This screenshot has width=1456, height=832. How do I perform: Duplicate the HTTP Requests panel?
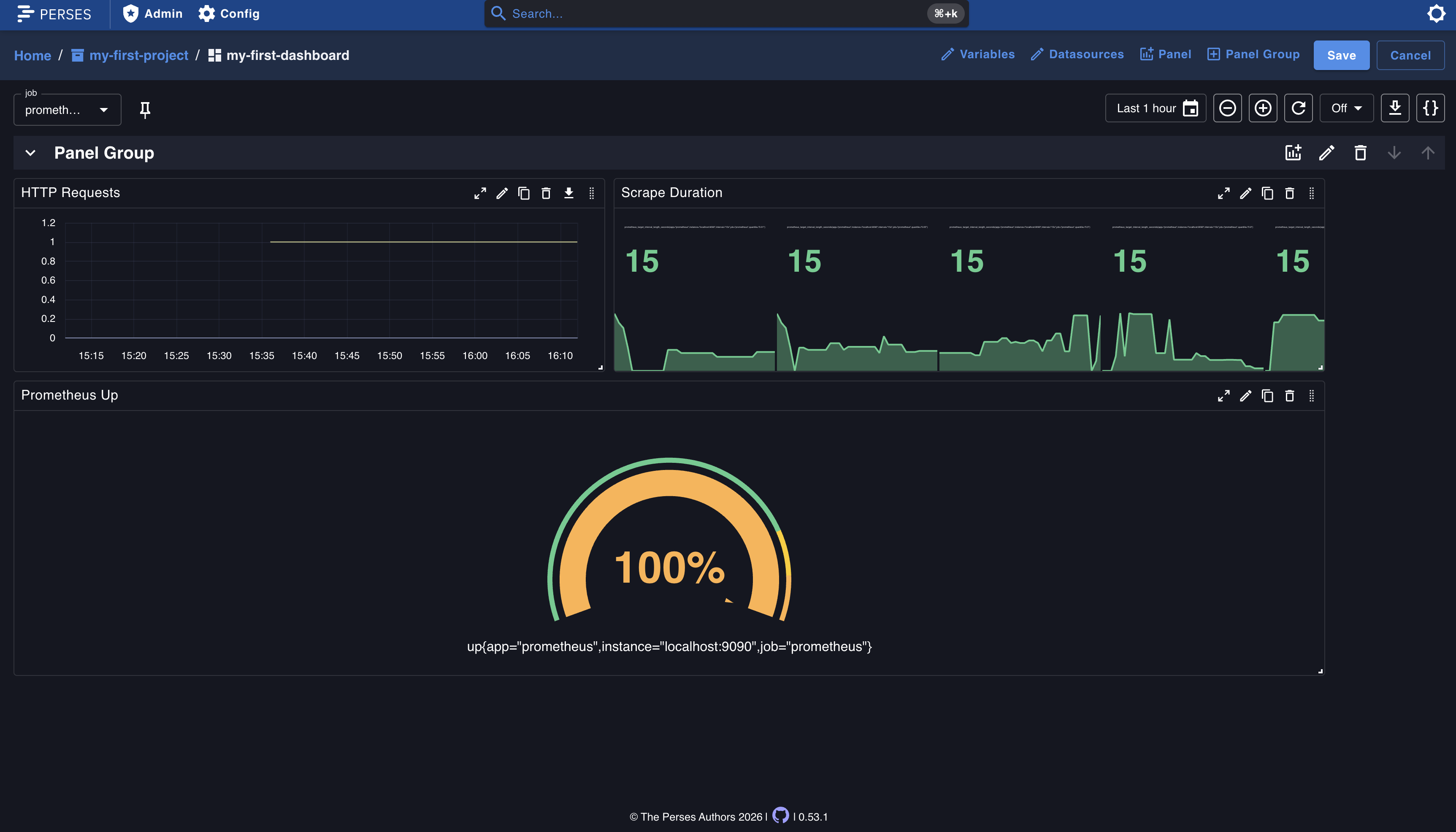click(524, 193)
